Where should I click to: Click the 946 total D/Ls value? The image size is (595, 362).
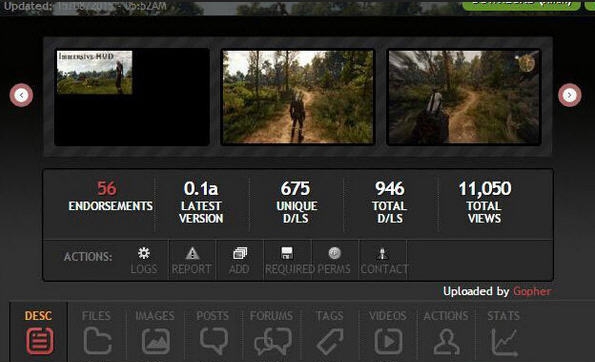(x=390, y=188)
